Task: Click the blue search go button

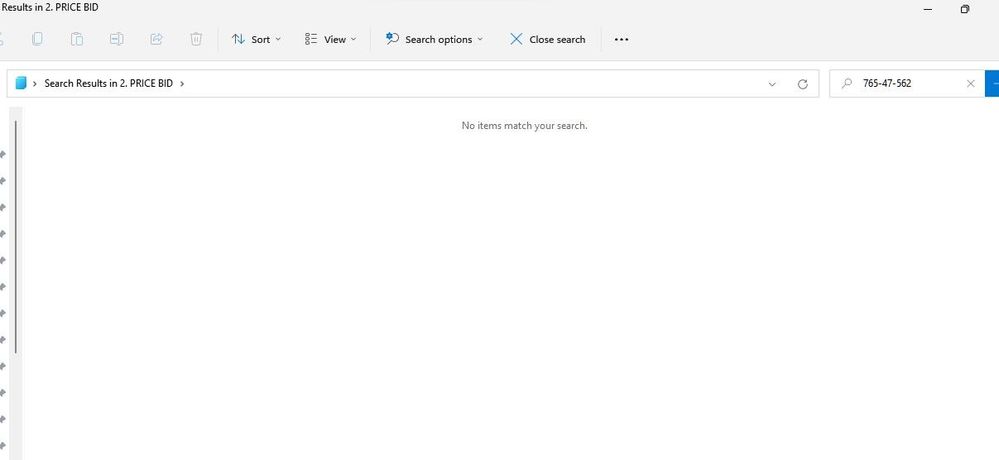Action: [x=992, y=83]
